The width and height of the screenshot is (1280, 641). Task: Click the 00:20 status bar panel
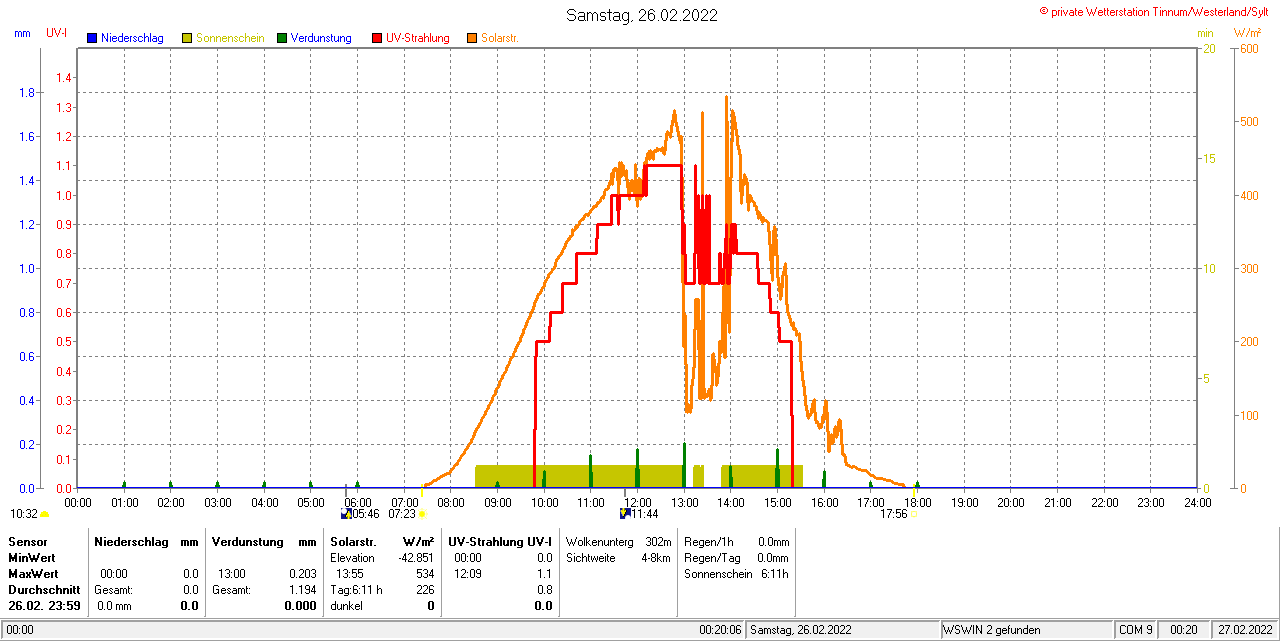point(1184,630)
